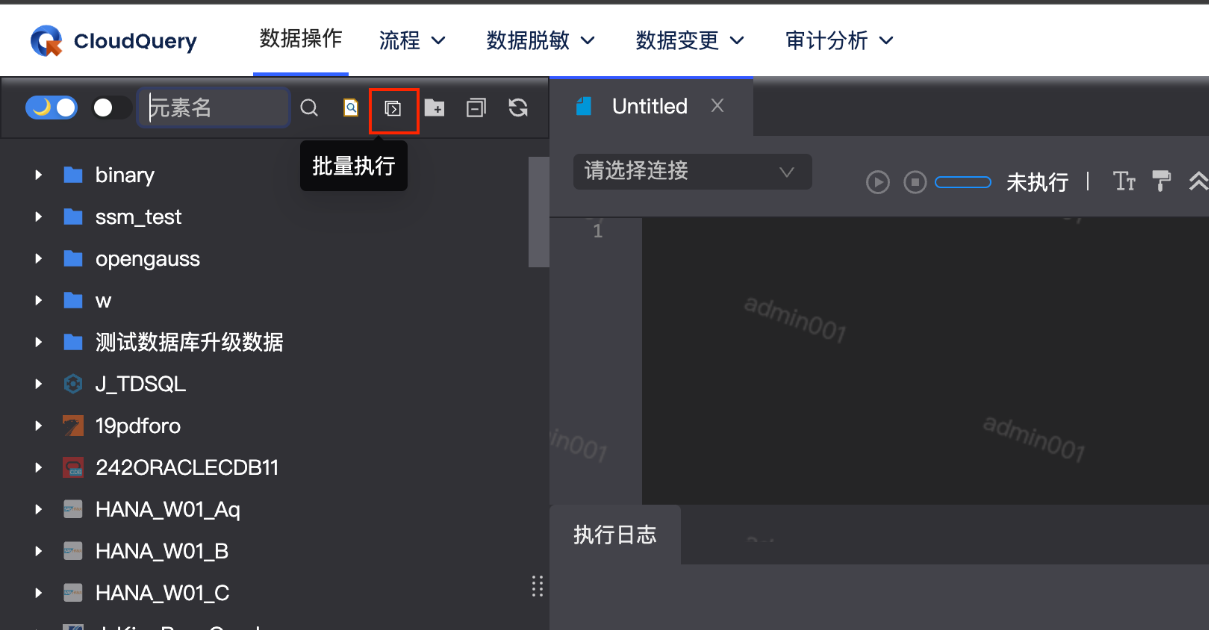Click the blue file icon on Untitled tab
Image resolution: width=1209 pixels, height=630 pixels.
point(584,107)
